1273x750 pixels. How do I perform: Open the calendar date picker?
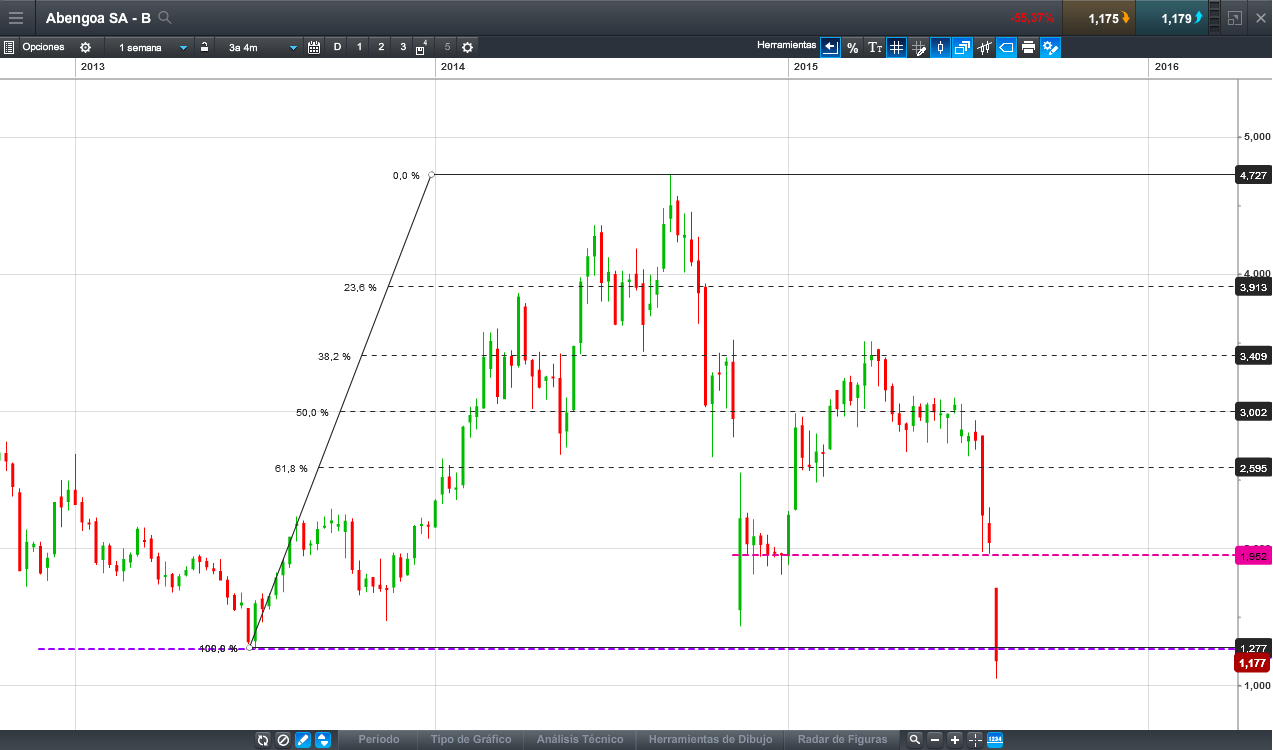tap(314, 47)
